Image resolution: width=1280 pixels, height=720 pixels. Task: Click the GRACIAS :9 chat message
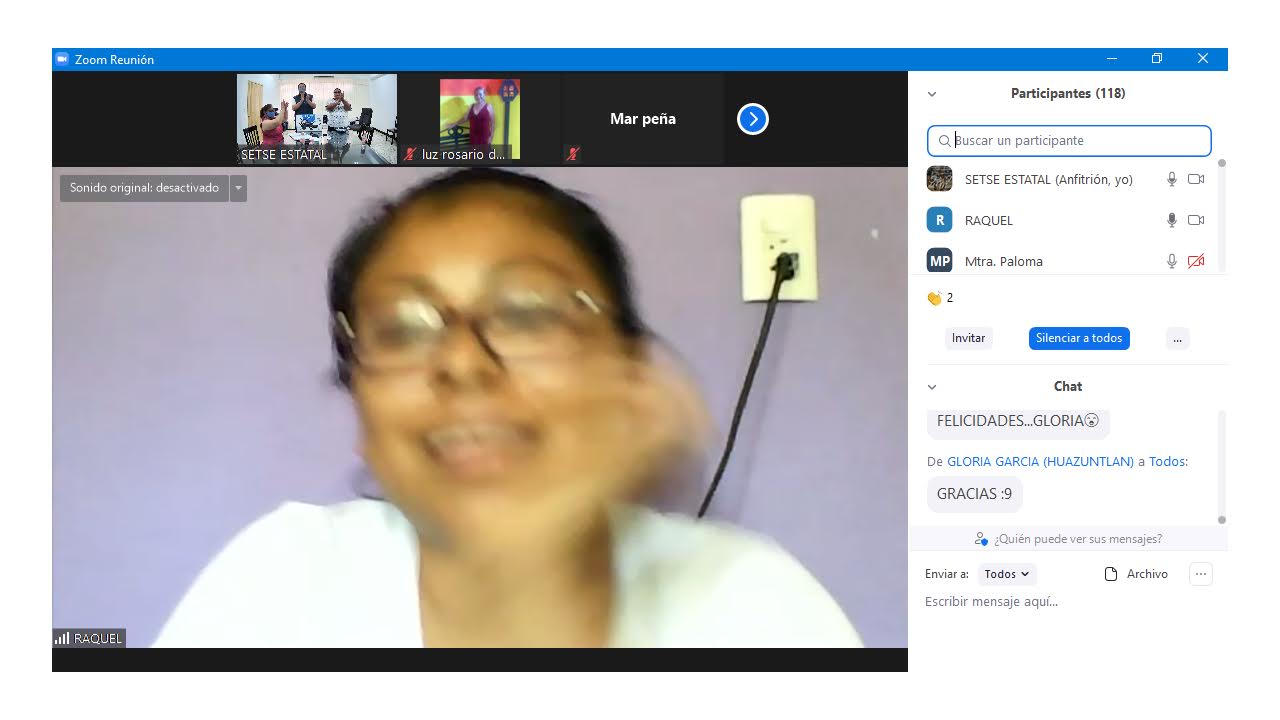pyautogui.click(x=975, y=494)
